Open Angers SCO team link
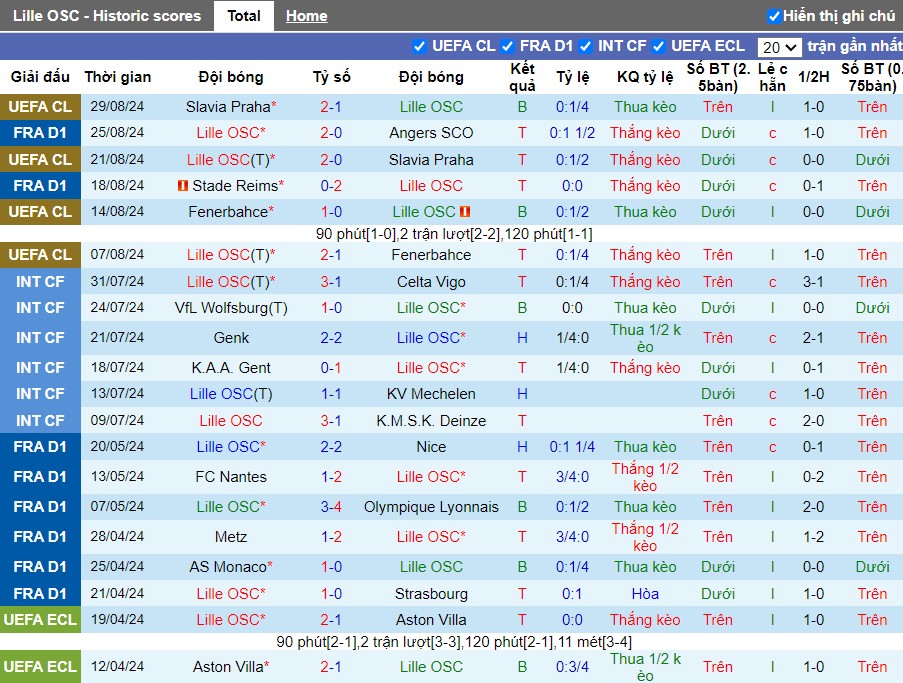 (x=431, y=133)
